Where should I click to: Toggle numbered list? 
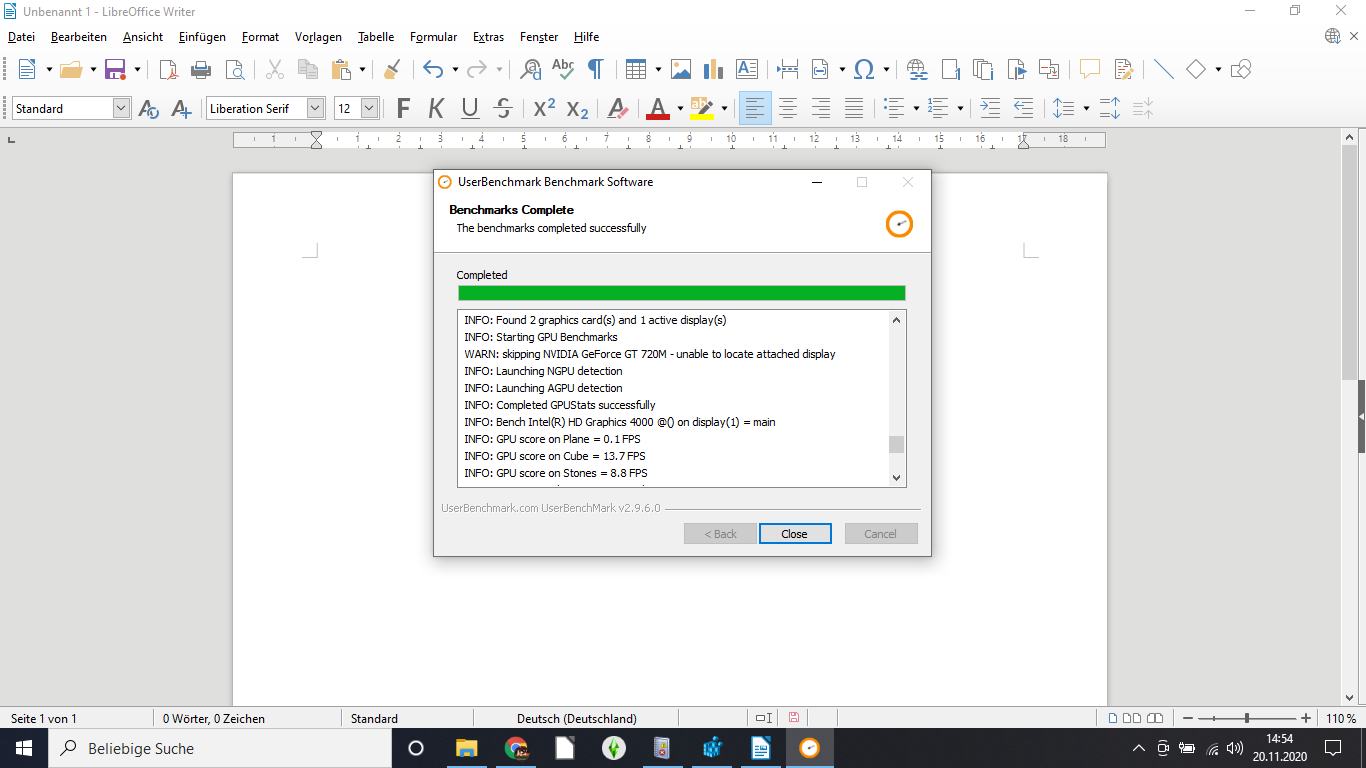tap(938, 108)
